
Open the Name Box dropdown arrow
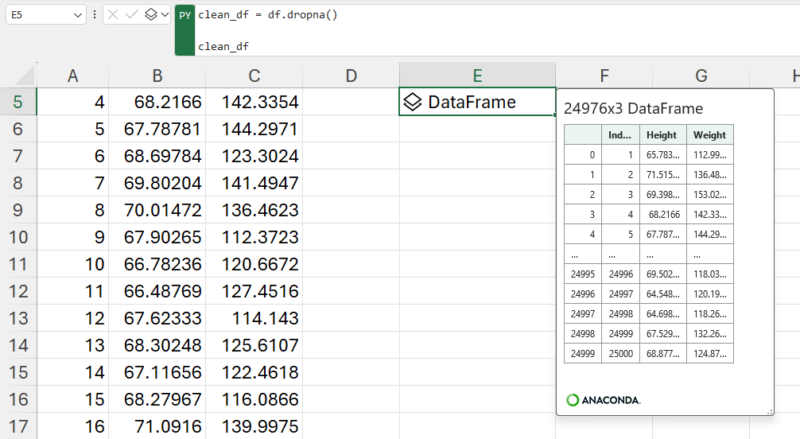(x=77, y=15)
